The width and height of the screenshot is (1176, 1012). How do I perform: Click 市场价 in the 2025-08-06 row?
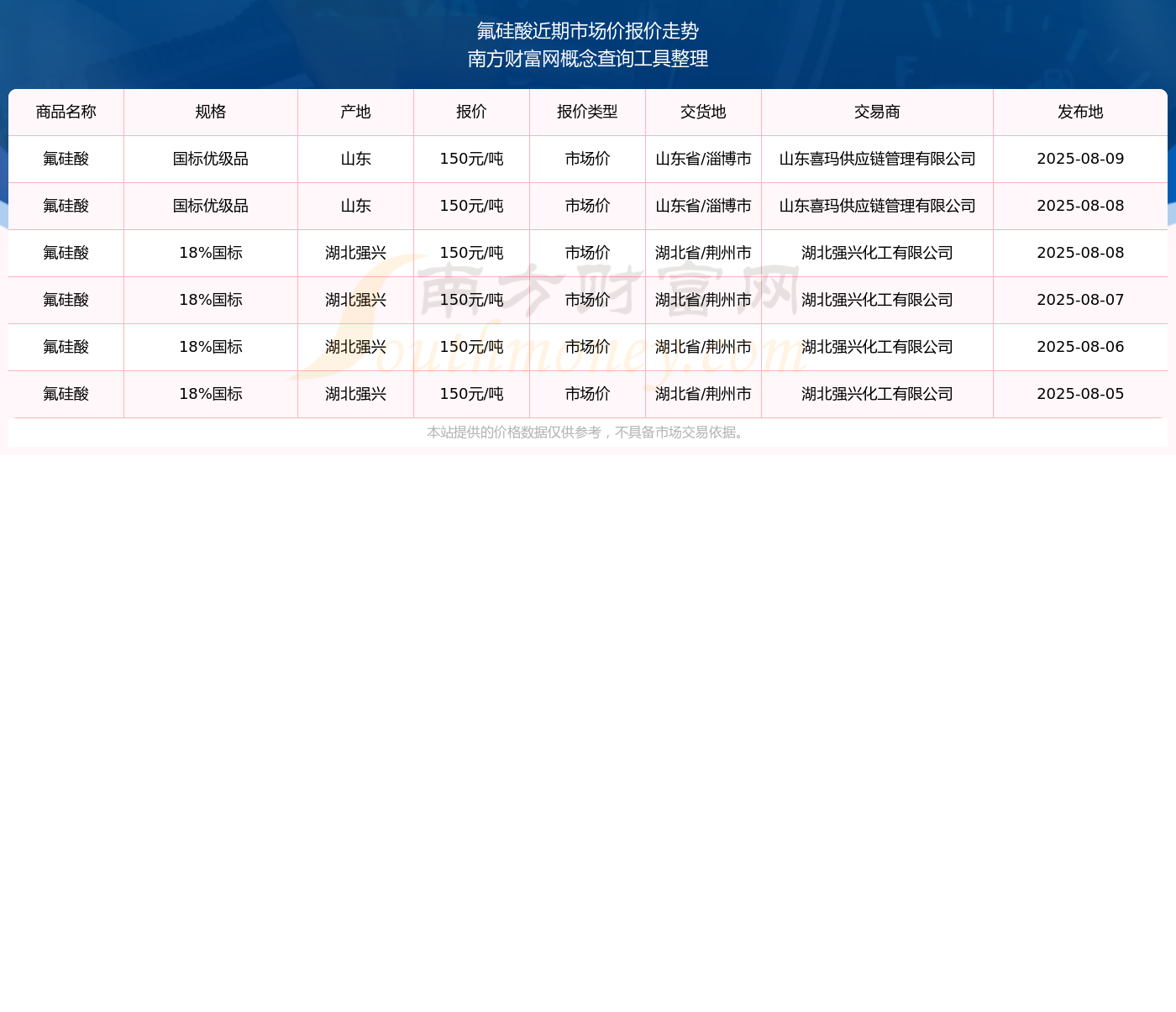pos(588,347)
